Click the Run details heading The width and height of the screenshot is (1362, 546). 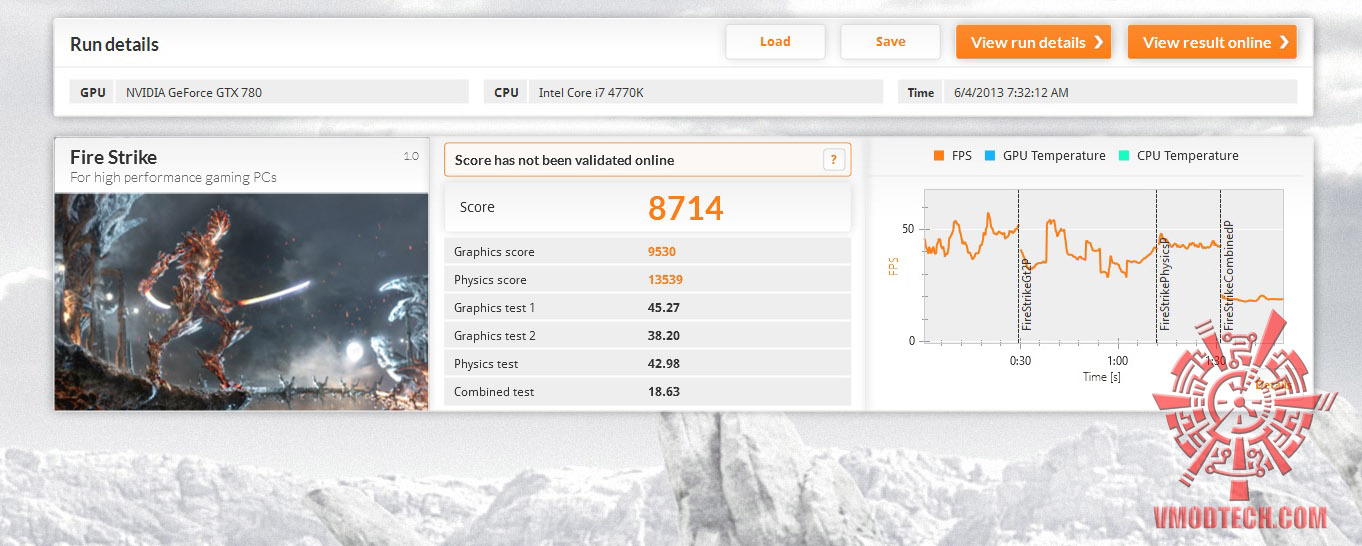click(x=114, y=44)
